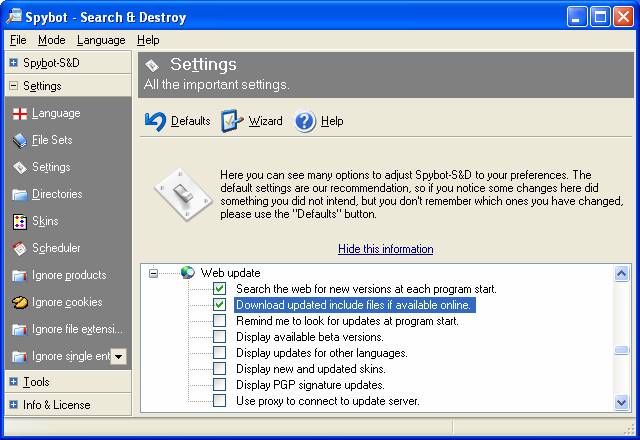Click the Defaults undo arrow icon
This screenshot has height=440, width=640.
click(x=156, y=121)
